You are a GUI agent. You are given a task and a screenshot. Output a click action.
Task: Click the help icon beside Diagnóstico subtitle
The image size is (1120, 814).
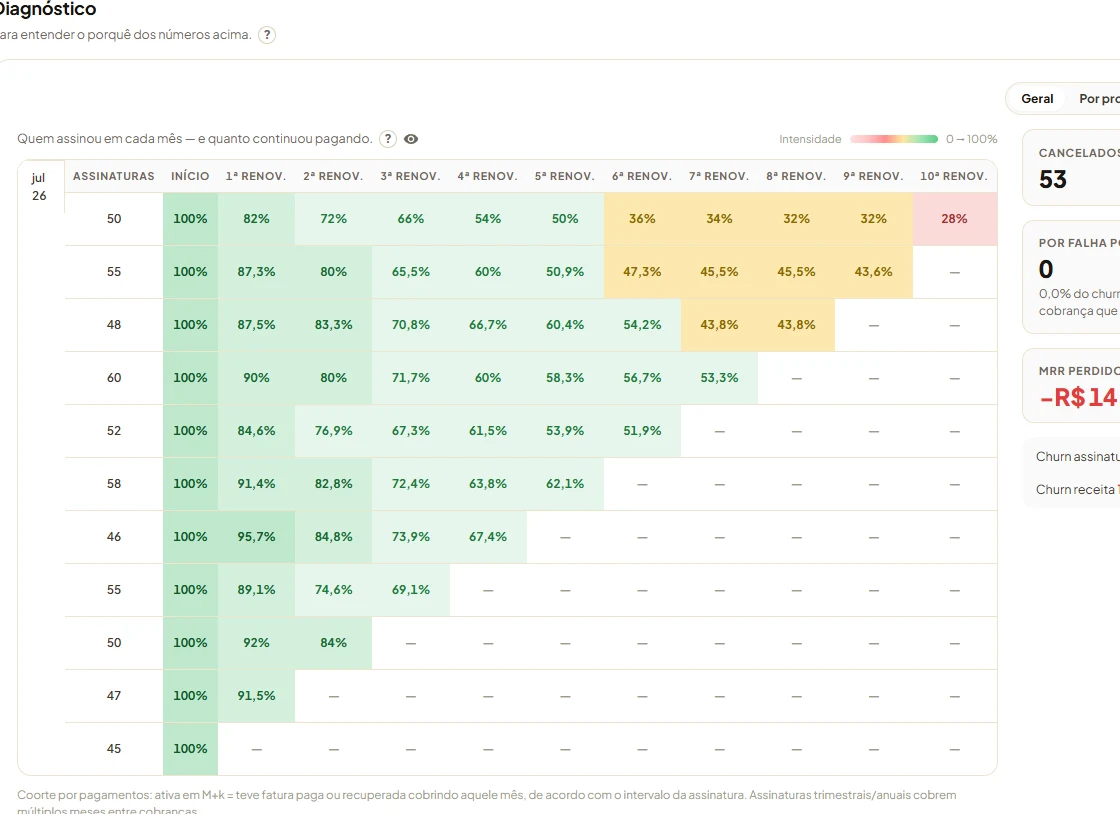tap(267, 35)
